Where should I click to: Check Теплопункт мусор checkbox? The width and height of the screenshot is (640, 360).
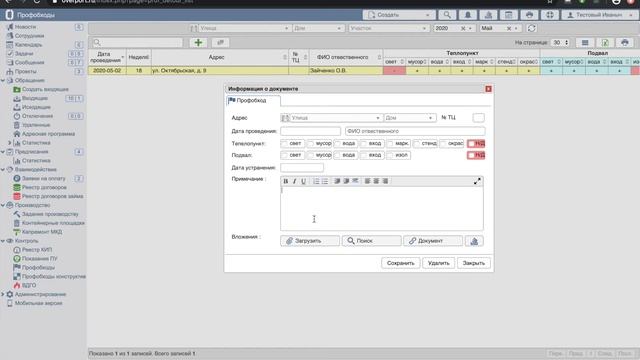coord(311,144)
